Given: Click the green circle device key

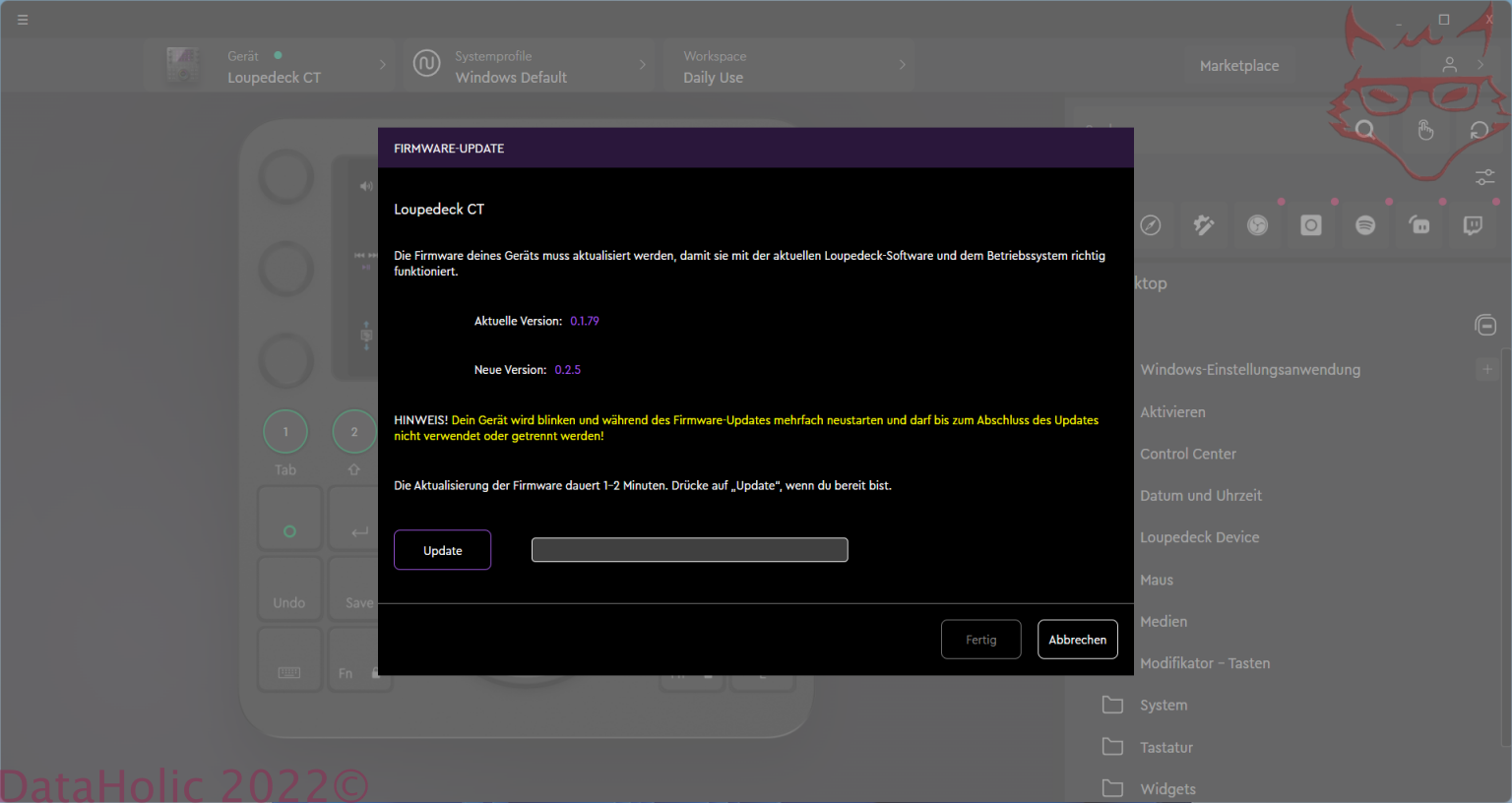Looking at the screenshot, I should tap(289, 519).
